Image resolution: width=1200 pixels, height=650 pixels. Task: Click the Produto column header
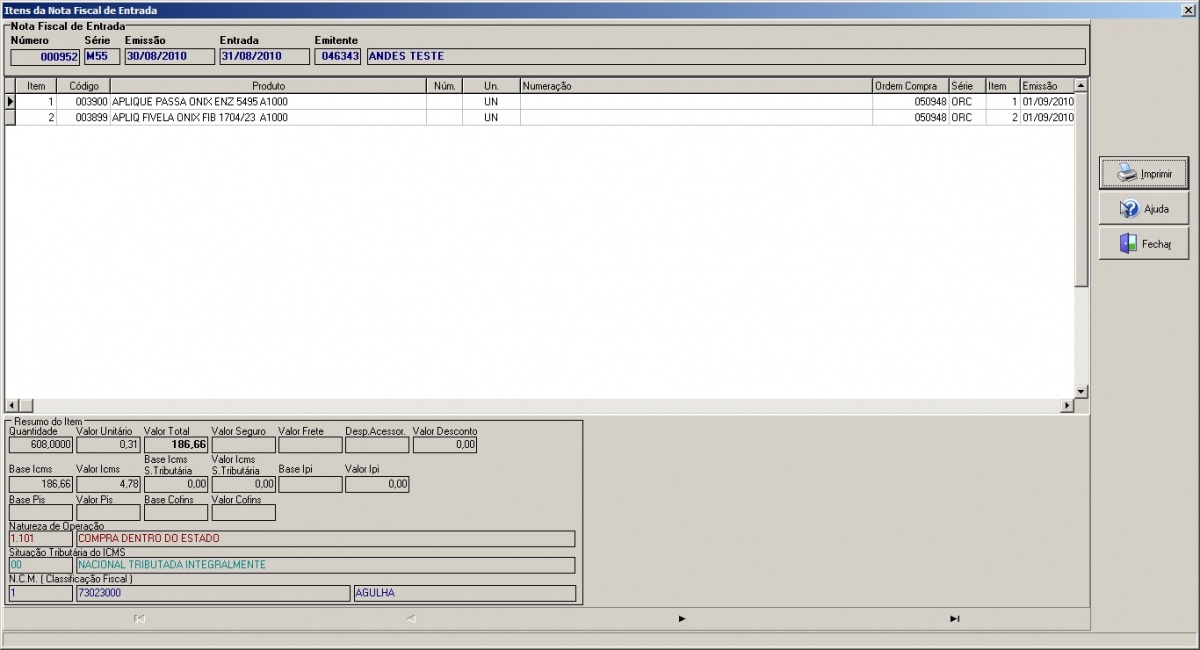pyautogui.click(x=268, y=86)
